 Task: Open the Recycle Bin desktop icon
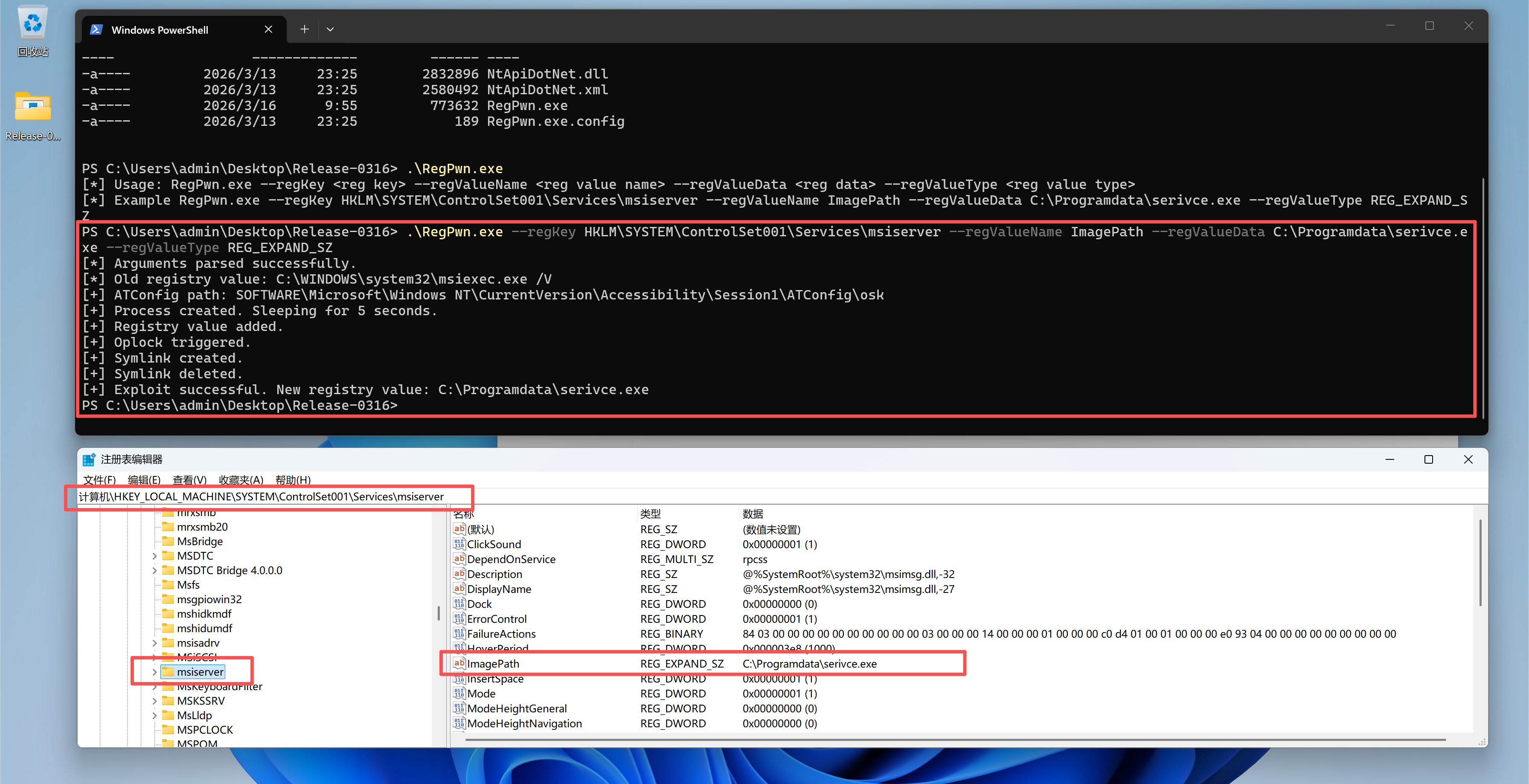click(33, 25)
